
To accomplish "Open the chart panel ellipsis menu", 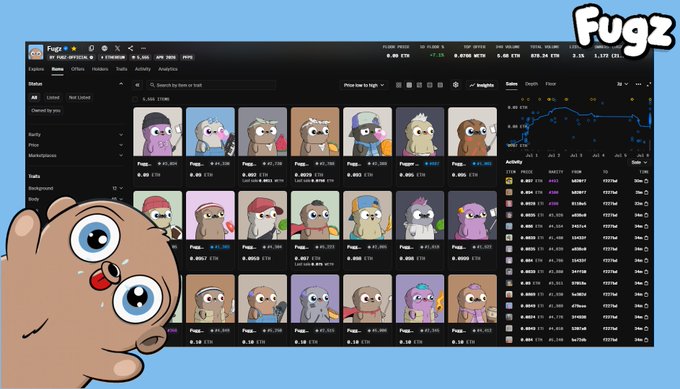I will pos(638,84).
